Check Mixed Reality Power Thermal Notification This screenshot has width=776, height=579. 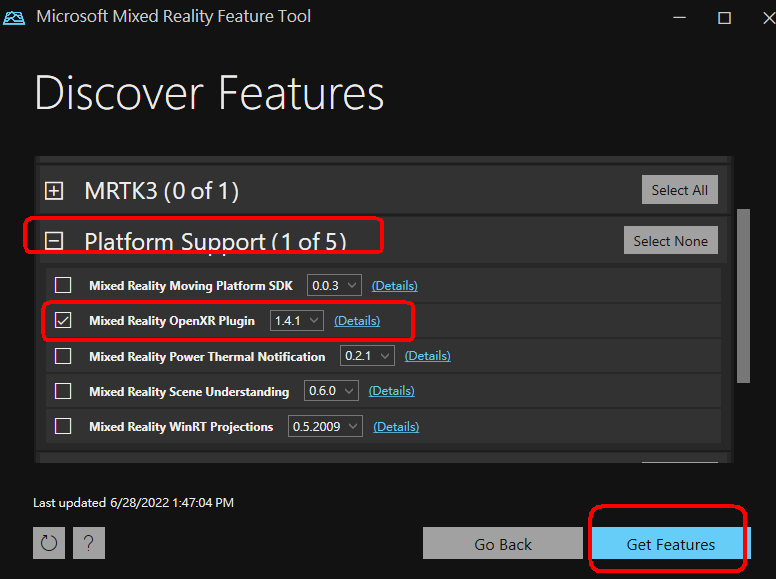[x=63, y=356]
